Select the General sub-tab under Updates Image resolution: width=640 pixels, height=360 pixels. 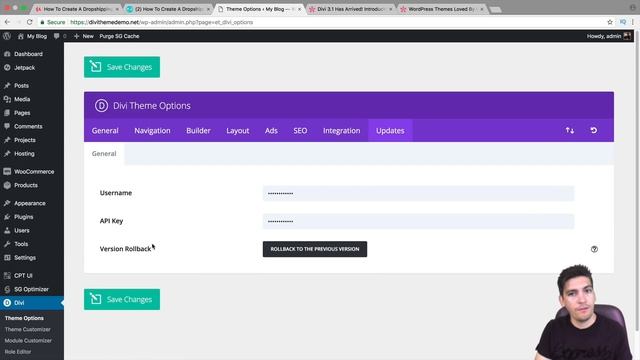point(104,153)
